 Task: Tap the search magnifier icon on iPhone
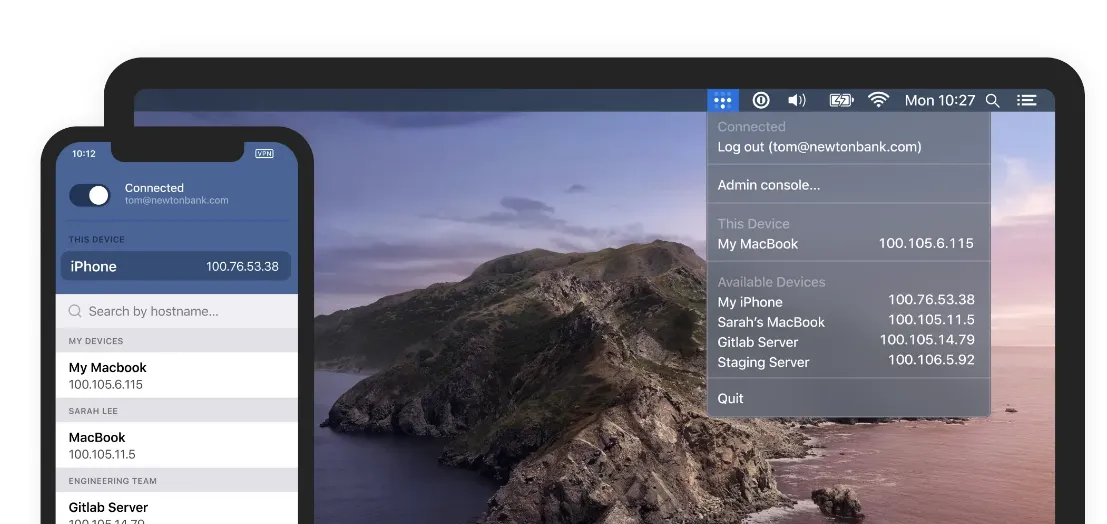tap(75, 311)
